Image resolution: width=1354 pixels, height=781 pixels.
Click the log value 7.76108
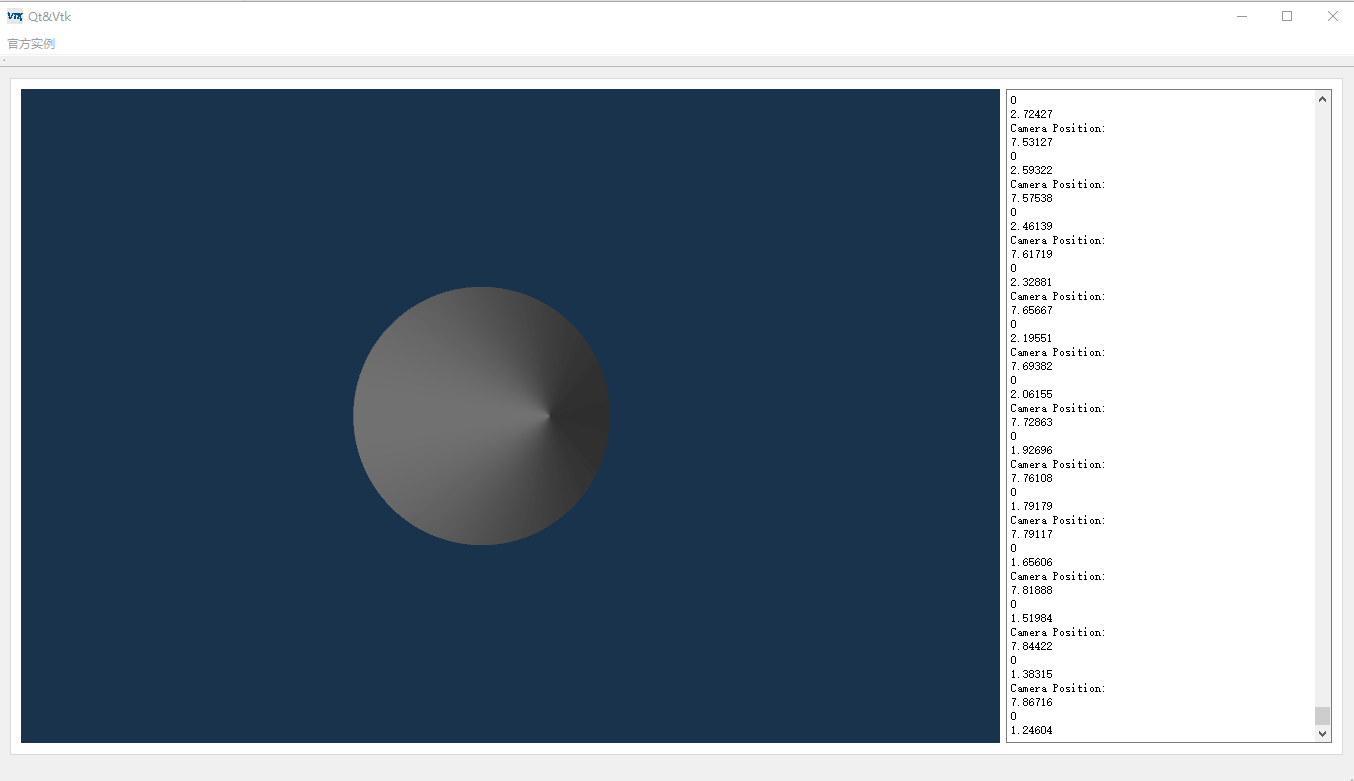tap(1031, 479)
